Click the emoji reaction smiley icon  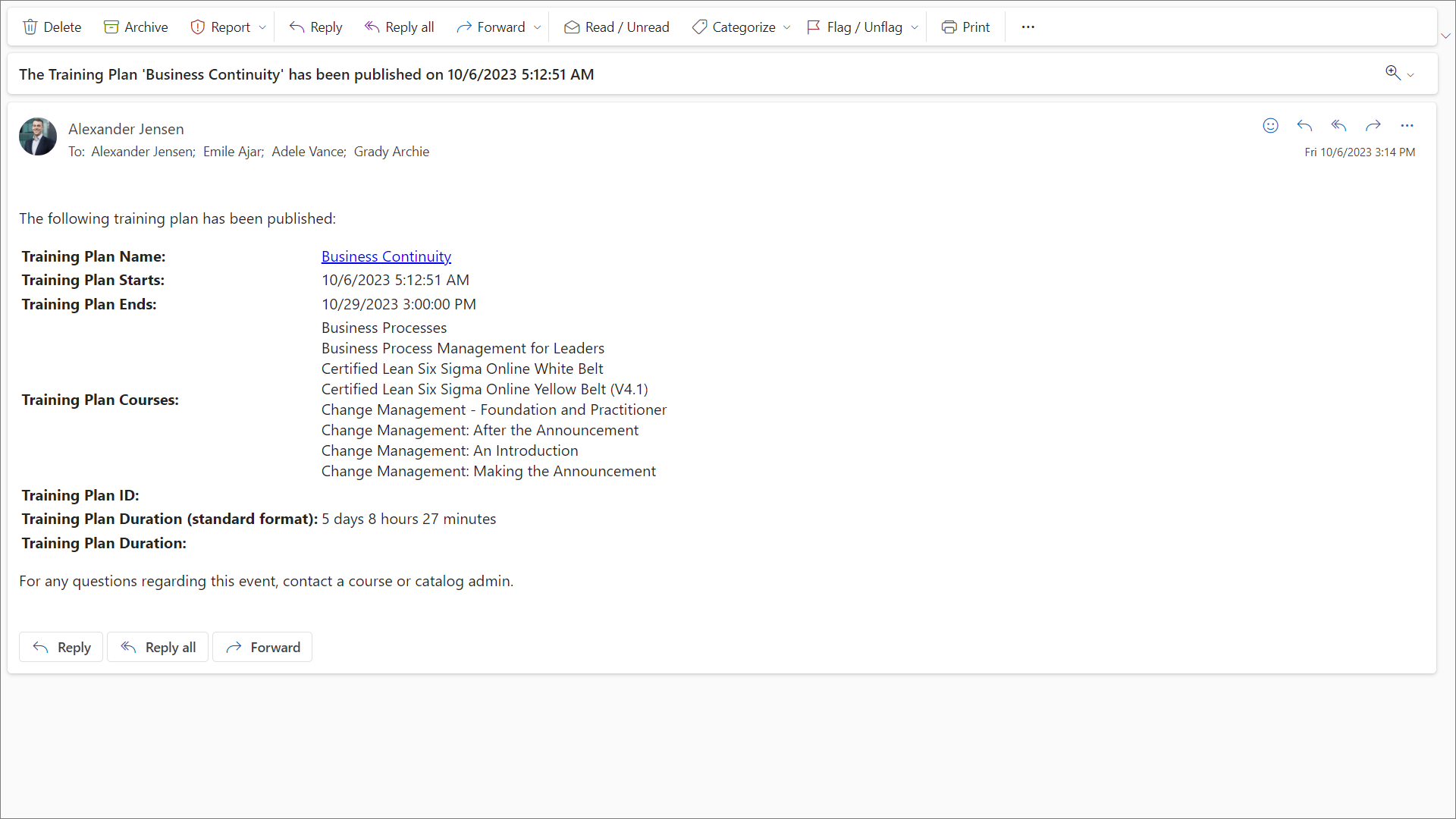1271,126
